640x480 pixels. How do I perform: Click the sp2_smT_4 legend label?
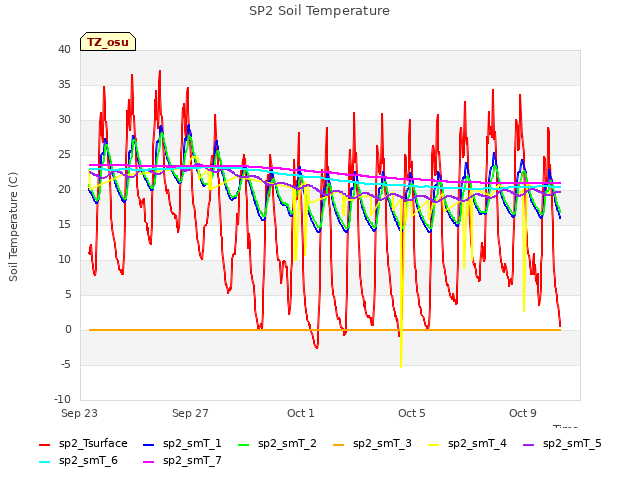point(477,443)
